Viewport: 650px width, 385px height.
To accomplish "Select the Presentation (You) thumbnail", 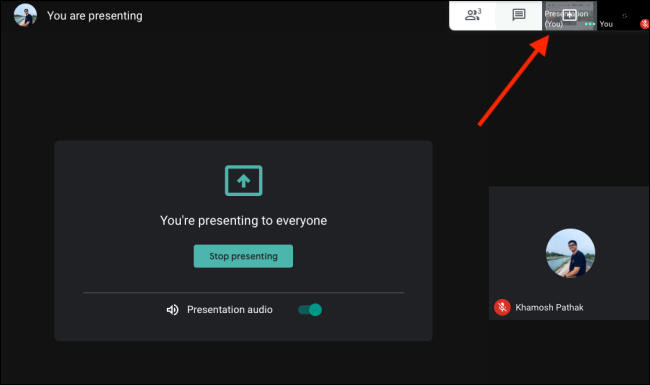I will coord(569,16).
